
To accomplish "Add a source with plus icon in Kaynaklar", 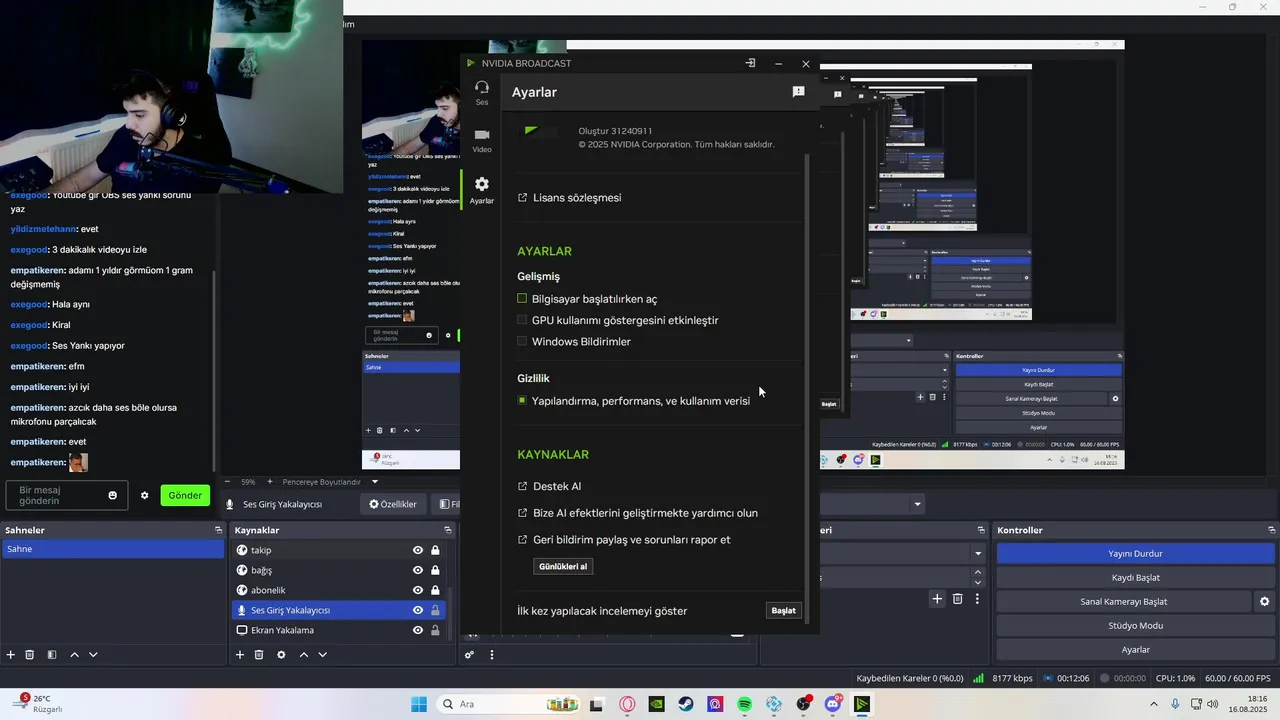I will coord(240,655).
